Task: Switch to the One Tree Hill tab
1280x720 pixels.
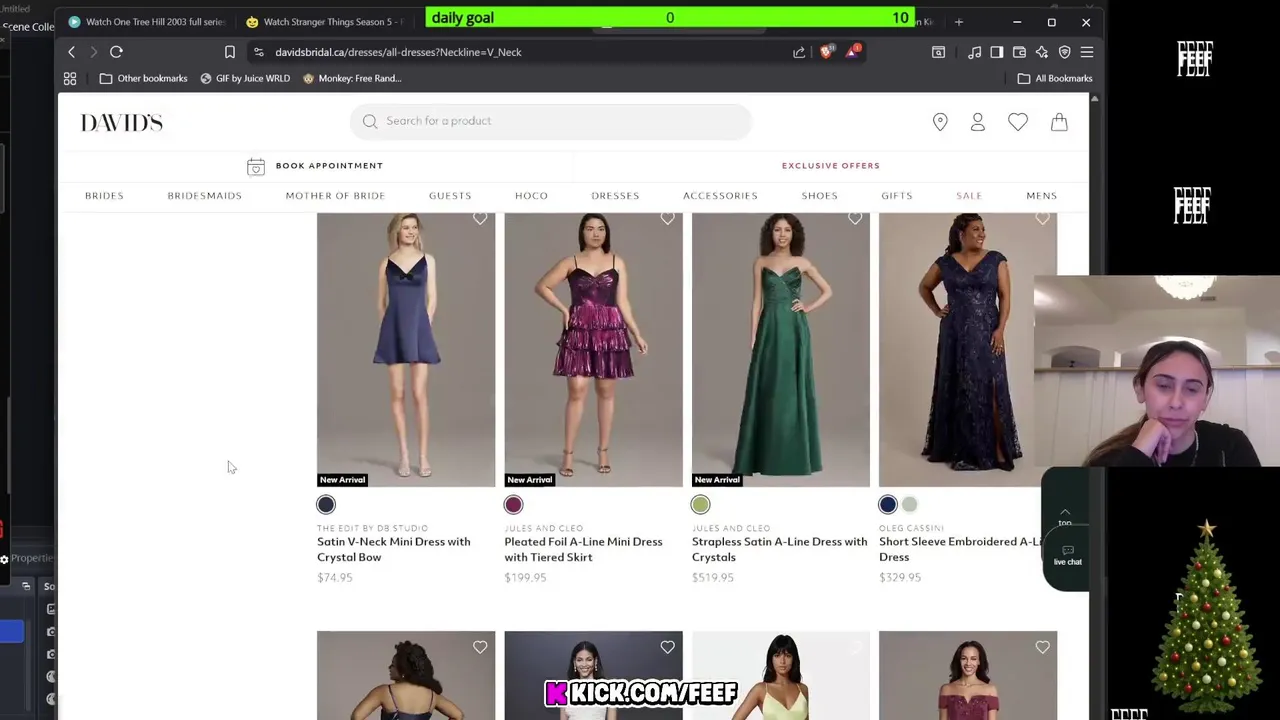Action: pyautogui.click(x=145, y=21)
